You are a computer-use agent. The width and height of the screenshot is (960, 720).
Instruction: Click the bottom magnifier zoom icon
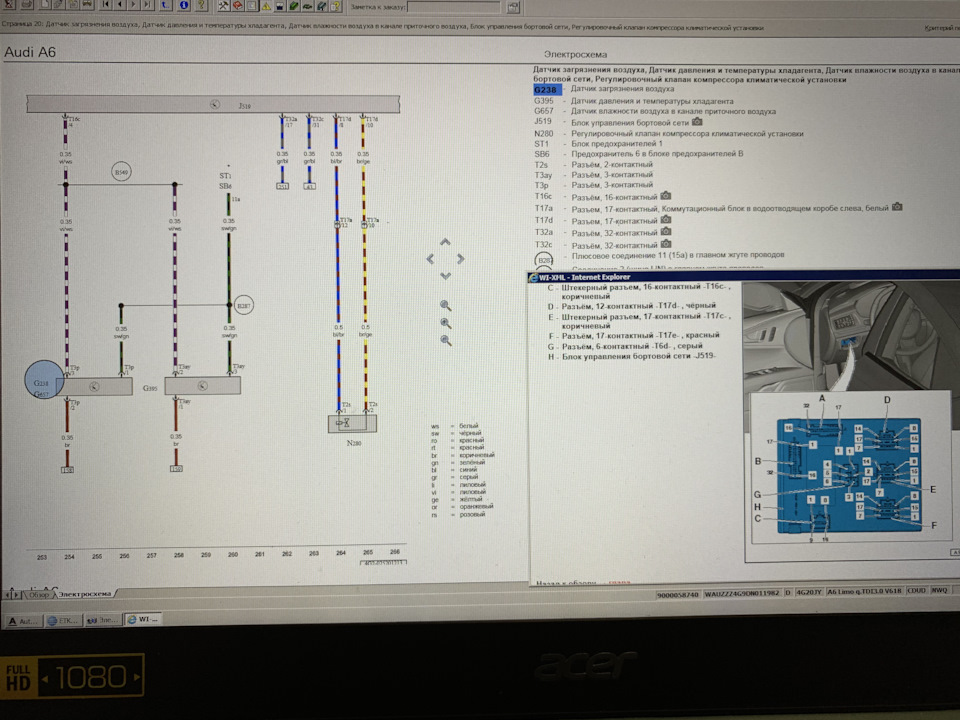(445, 340)
